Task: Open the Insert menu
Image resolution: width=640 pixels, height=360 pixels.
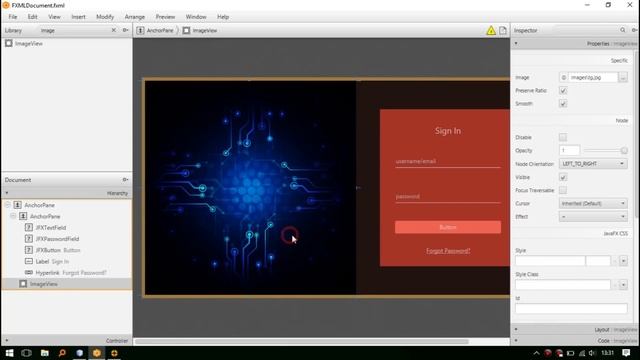Action: [x=78, y=17]
